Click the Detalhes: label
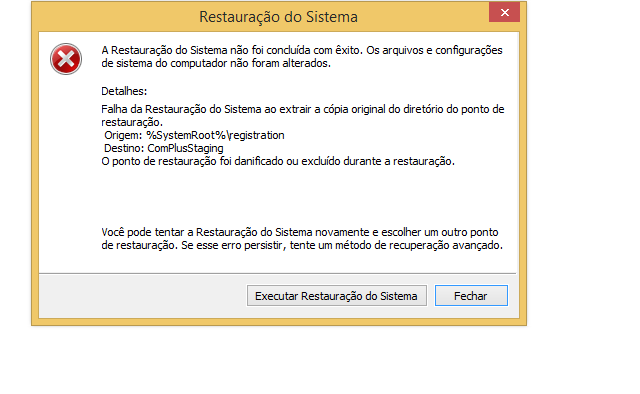The height and width of the screenshot is (394, 640). 124,91
